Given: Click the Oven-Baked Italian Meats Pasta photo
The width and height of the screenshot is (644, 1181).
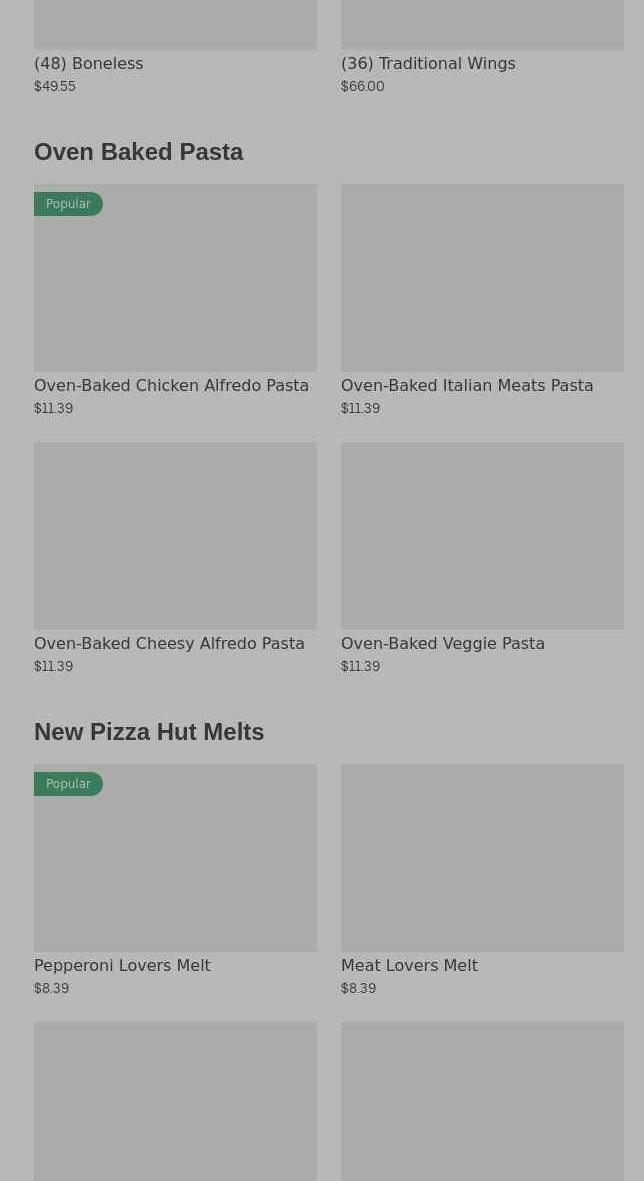Looking at the screenshot, I should 482,277.
